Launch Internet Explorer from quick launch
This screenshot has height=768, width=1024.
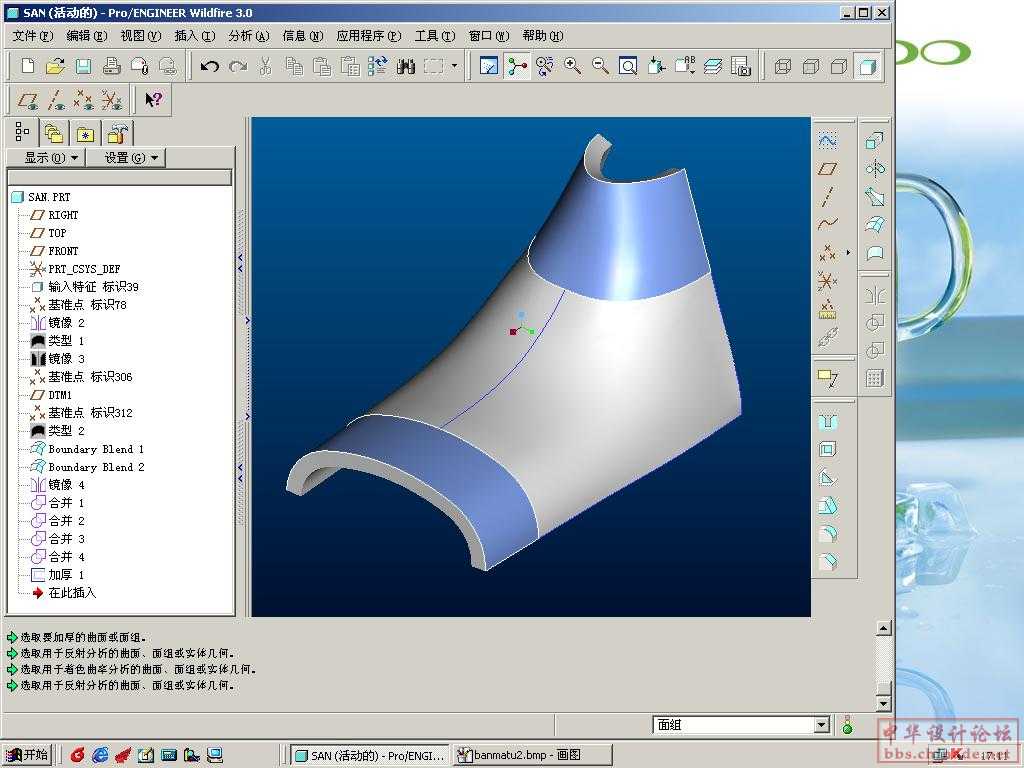tap(100, 755)
